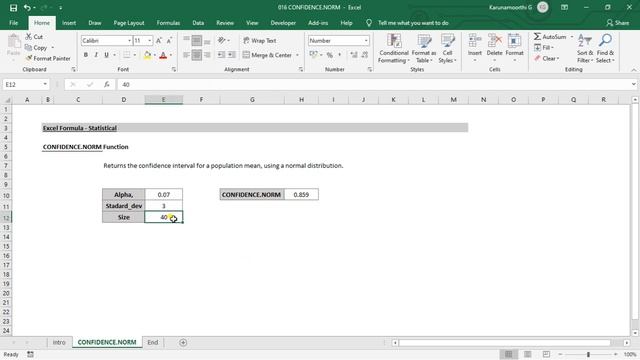Viewport: 640px width, 360px height.
Task: Switch to Normal view in status bar
Action: 509,354
